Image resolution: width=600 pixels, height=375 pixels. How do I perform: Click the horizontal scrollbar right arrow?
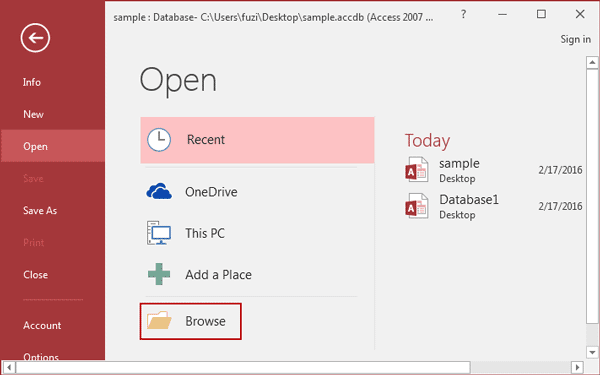tap(577, 368)
